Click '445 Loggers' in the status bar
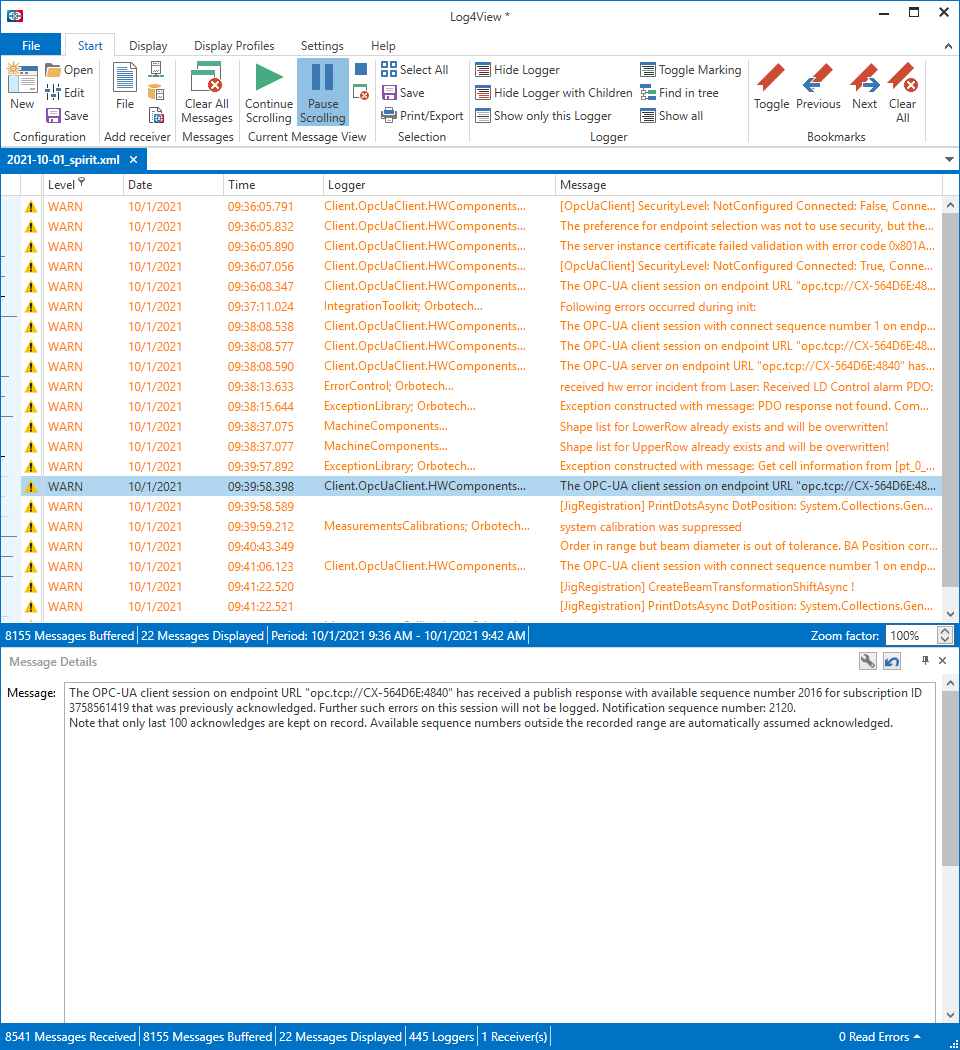960x1050 pixels. [441, 1037]
